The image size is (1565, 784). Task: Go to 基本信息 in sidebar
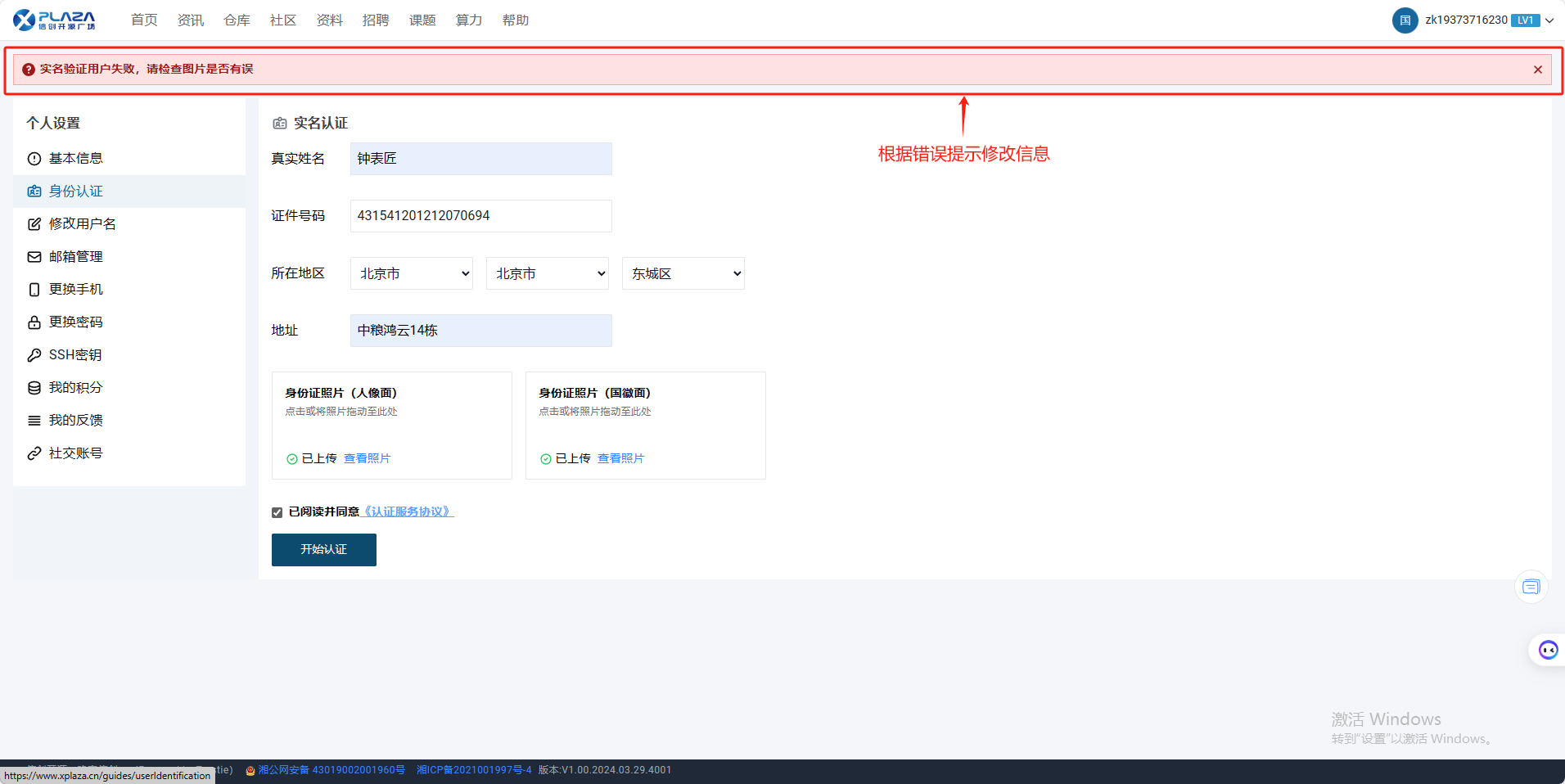tap(75, 159)
